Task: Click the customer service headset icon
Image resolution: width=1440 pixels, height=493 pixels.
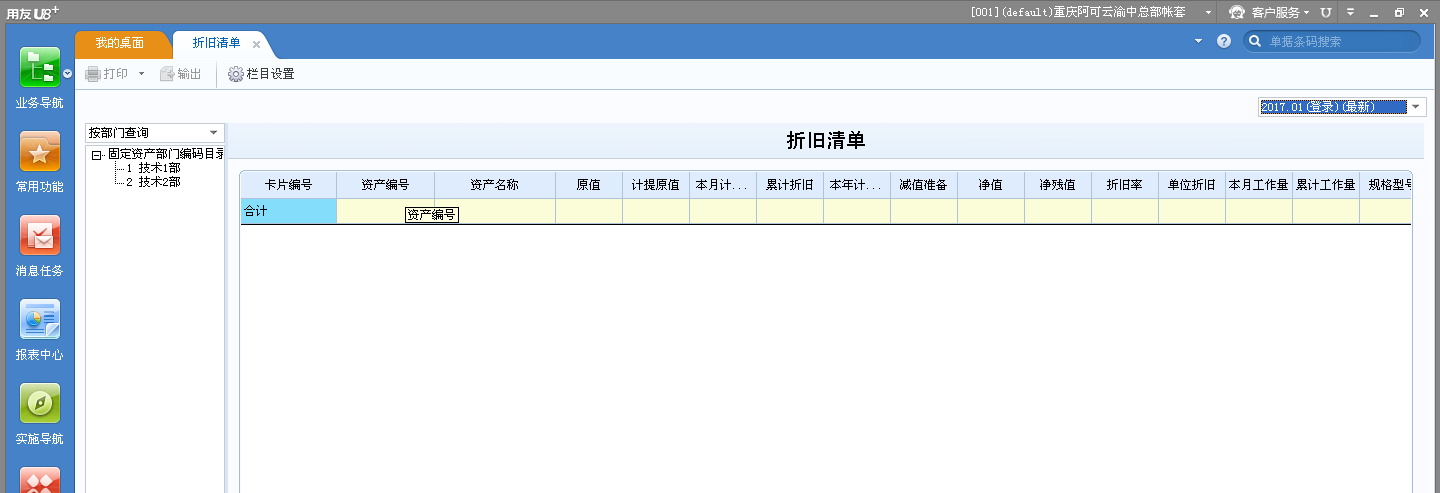Action: 1238,12
